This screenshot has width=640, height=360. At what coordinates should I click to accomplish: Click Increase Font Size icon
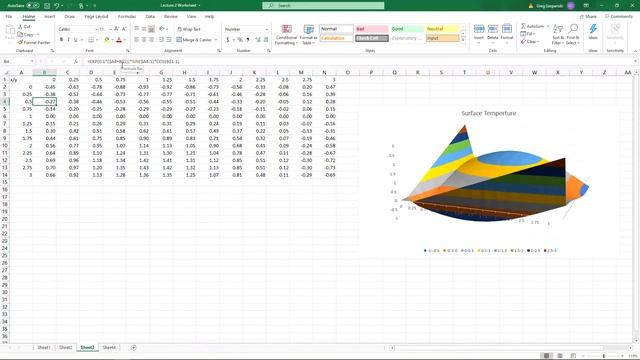116,29
